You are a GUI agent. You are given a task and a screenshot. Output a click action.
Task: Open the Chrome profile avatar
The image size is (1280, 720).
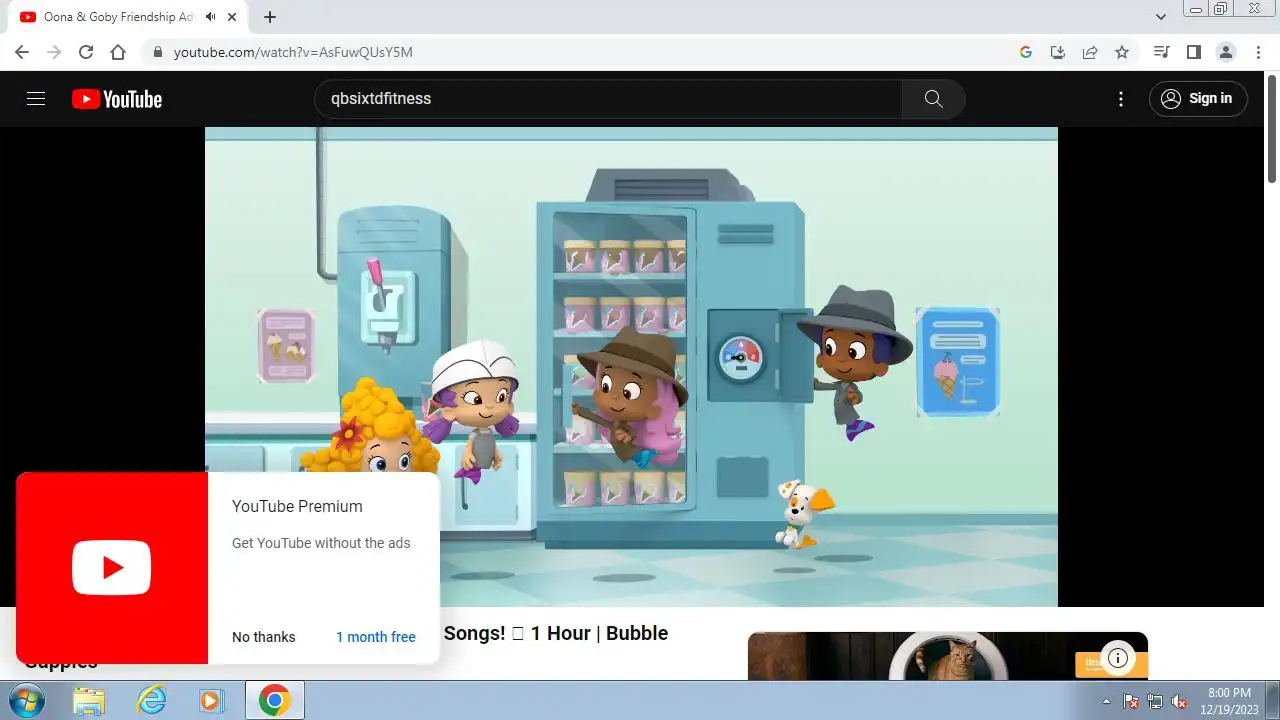tap(1226, 52)
